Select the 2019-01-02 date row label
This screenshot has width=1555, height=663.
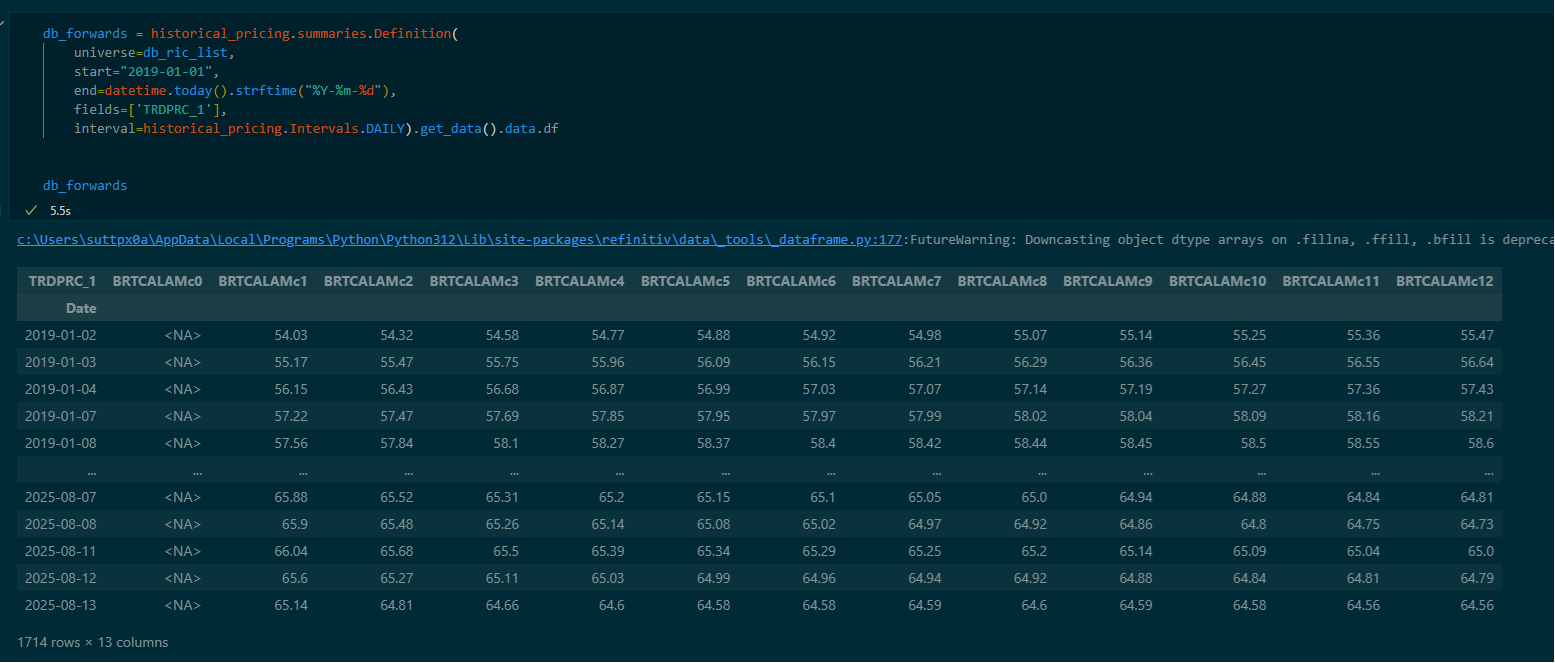click(x=61, y=335)
